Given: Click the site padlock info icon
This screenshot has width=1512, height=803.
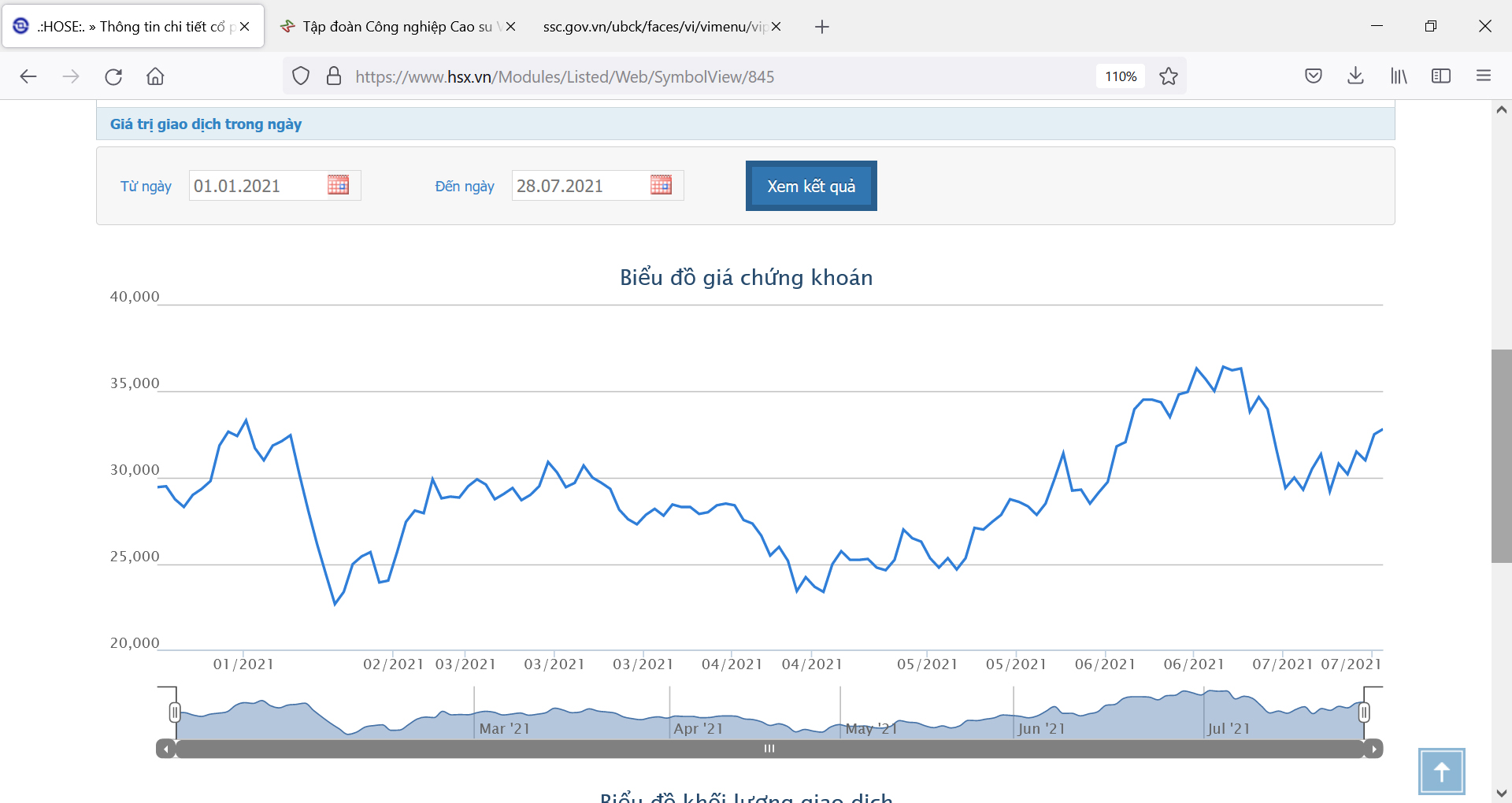Looking at the screenshot, I should (x=334, y=76).
